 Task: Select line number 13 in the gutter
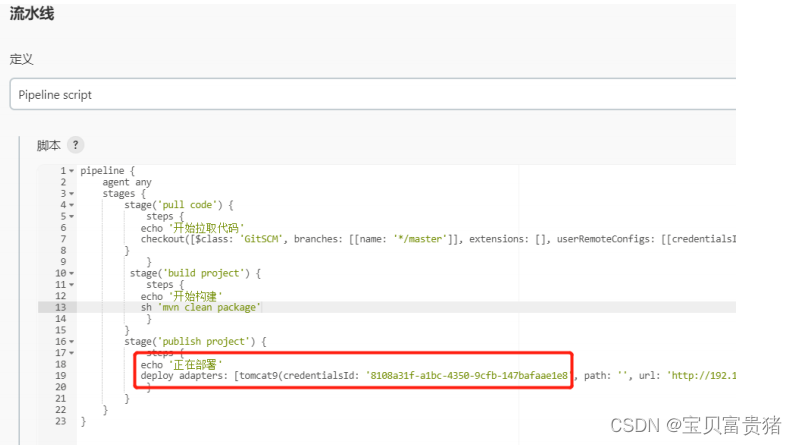[60, 307]
